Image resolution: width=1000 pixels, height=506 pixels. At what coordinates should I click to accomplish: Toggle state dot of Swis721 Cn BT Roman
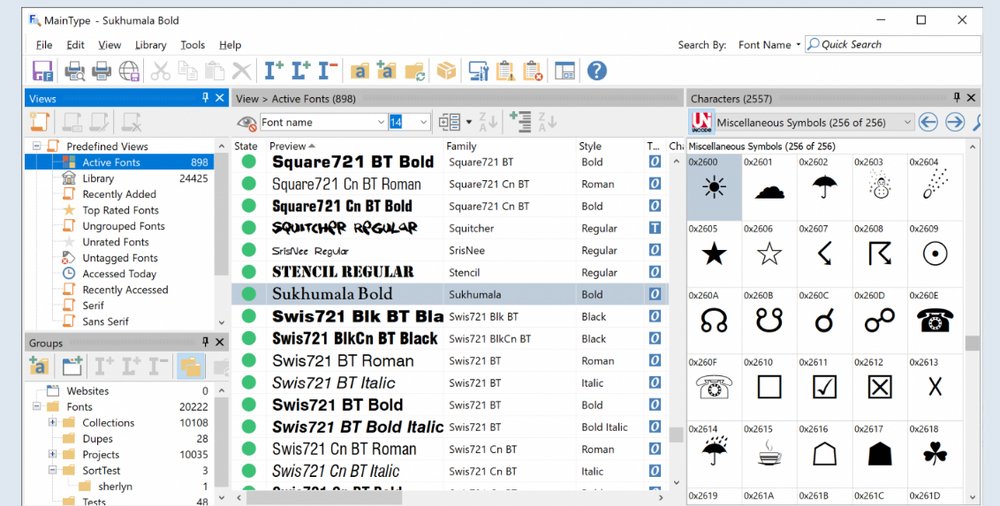249,449
